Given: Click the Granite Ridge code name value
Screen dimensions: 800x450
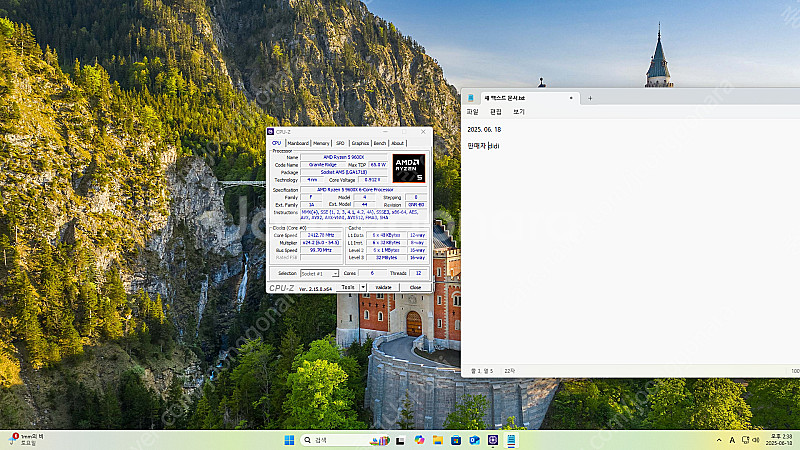Looking at the screenshot, I should 322,165.
